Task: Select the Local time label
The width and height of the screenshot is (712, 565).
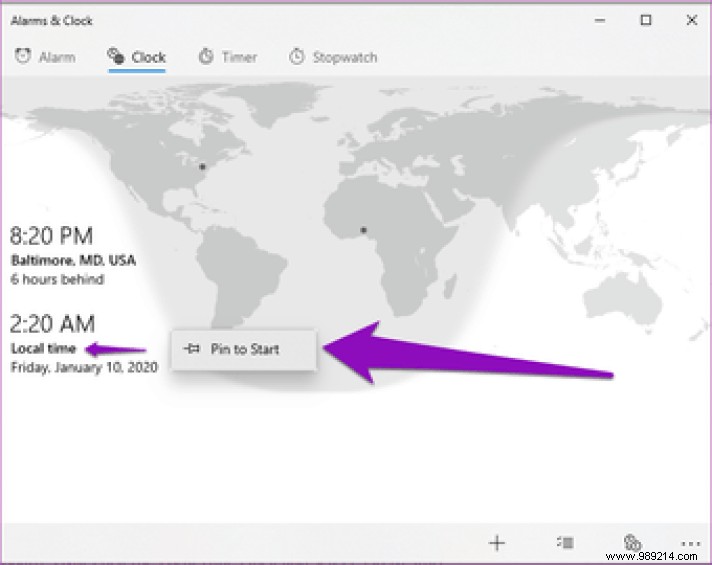Action: click(x=43, y=348)
